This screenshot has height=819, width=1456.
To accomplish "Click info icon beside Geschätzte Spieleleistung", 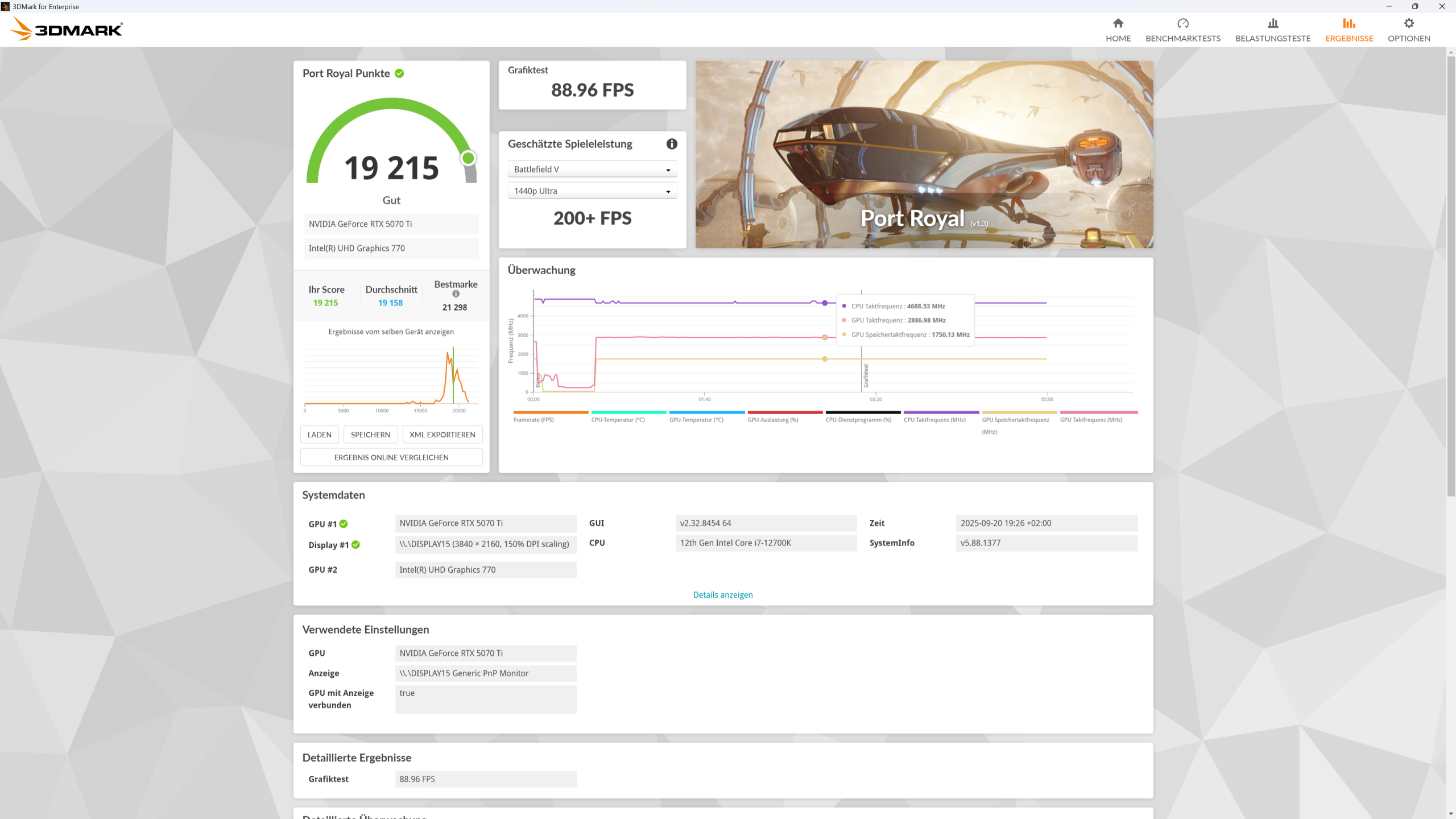I will (672, 144).
